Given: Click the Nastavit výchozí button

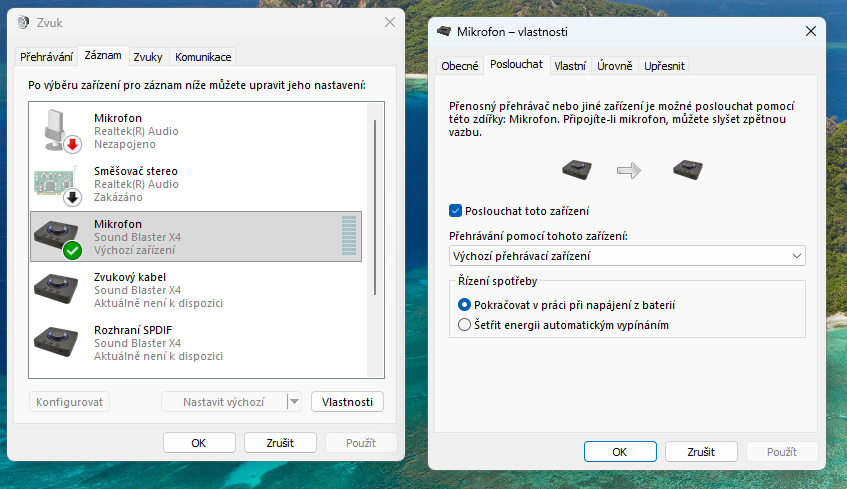Looking at the screenshot, I should 224,402.
